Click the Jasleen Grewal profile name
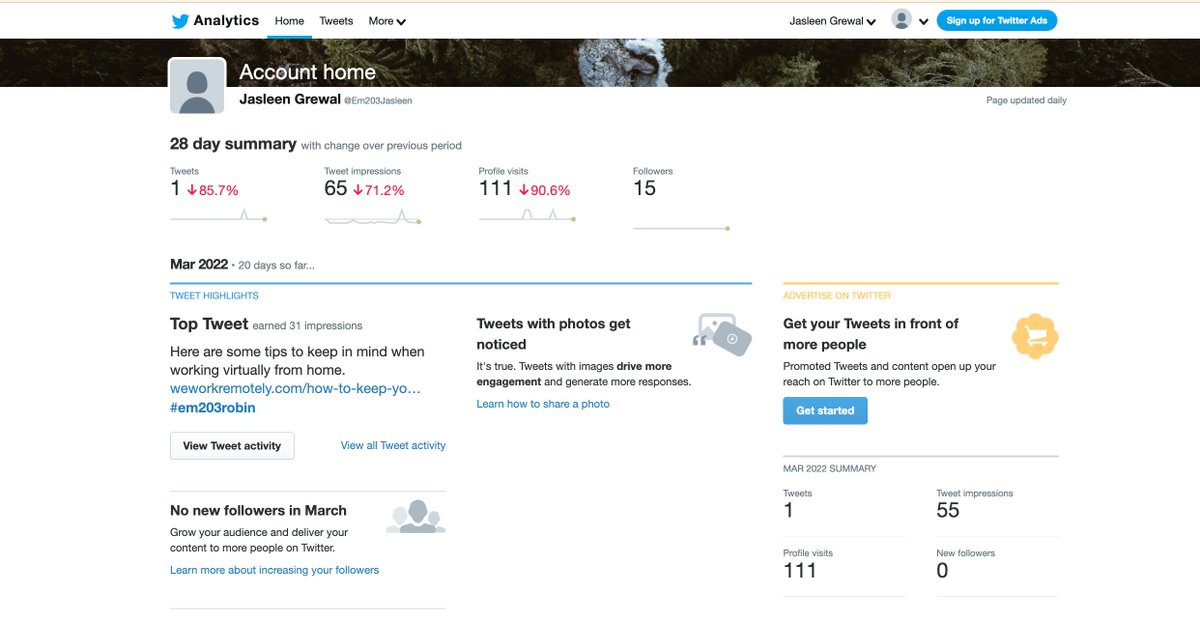The width and height of the screenshot is (1200, 621). pyautogui.click(x=290, y=99)
